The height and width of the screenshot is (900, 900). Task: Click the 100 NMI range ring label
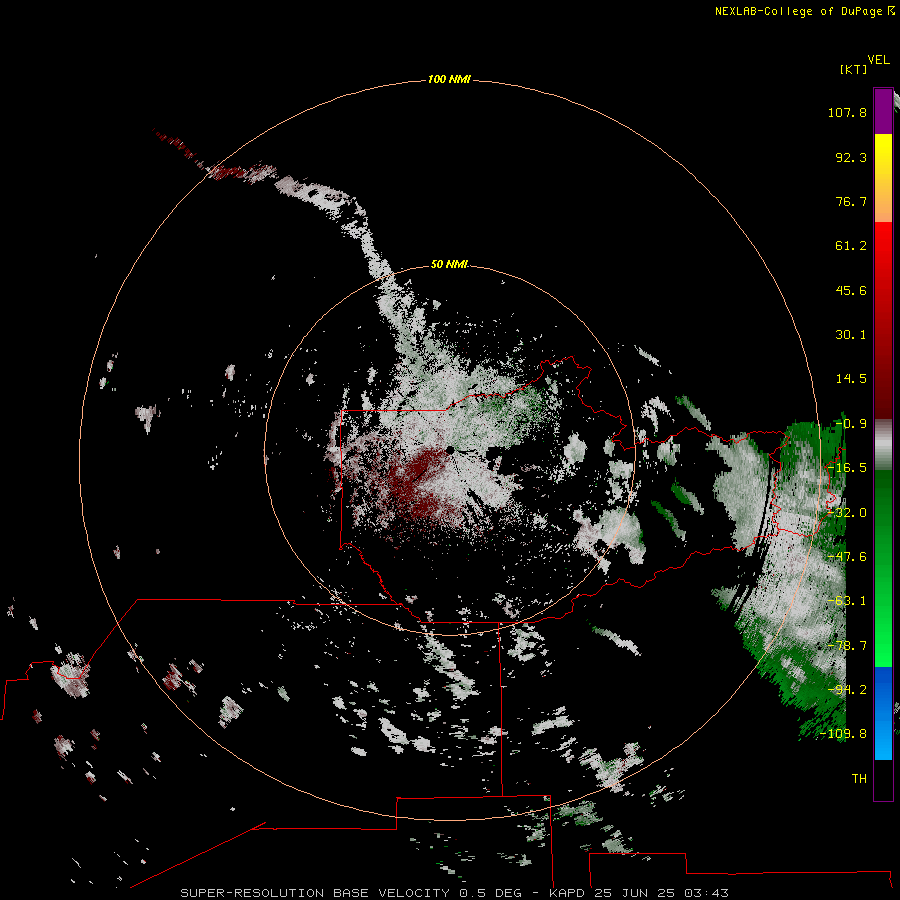click(x=449, y=79)
